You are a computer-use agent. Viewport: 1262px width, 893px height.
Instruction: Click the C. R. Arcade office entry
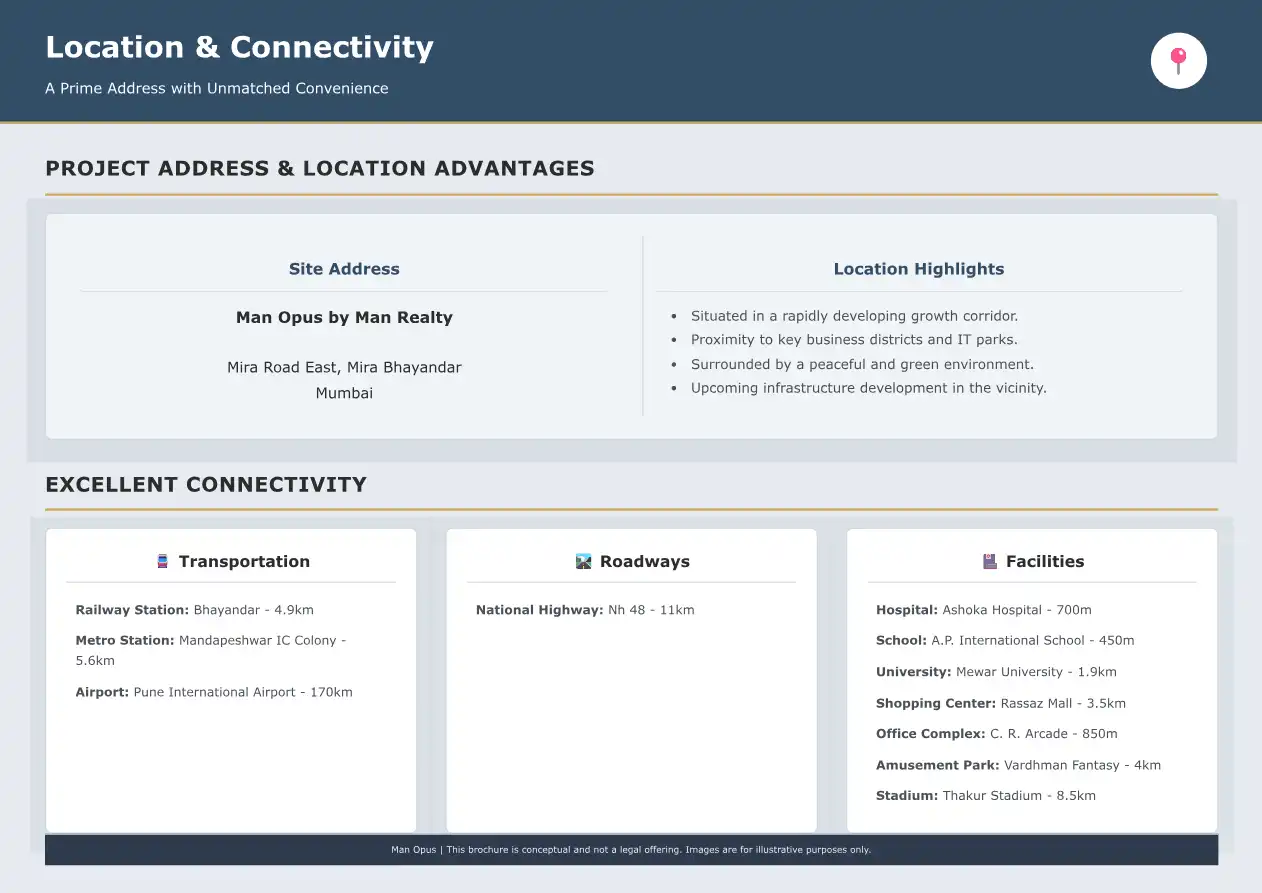[996, 733]
